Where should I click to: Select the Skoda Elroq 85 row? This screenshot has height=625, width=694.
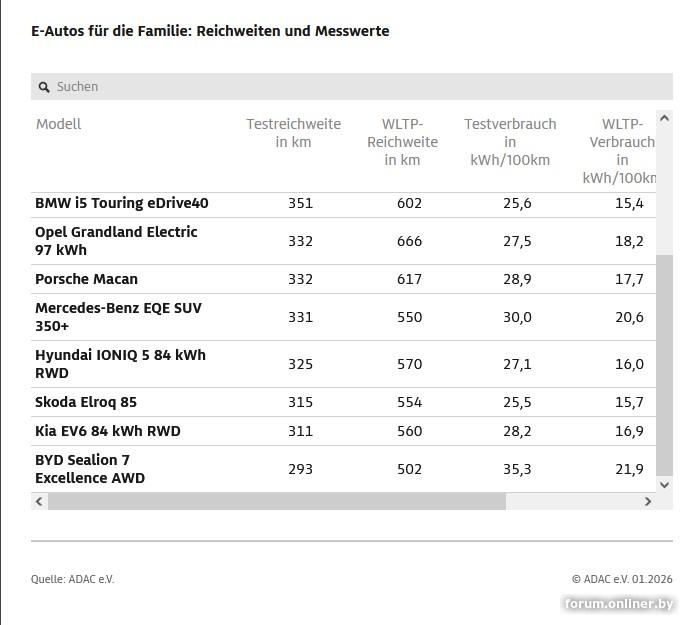[86, 402]
